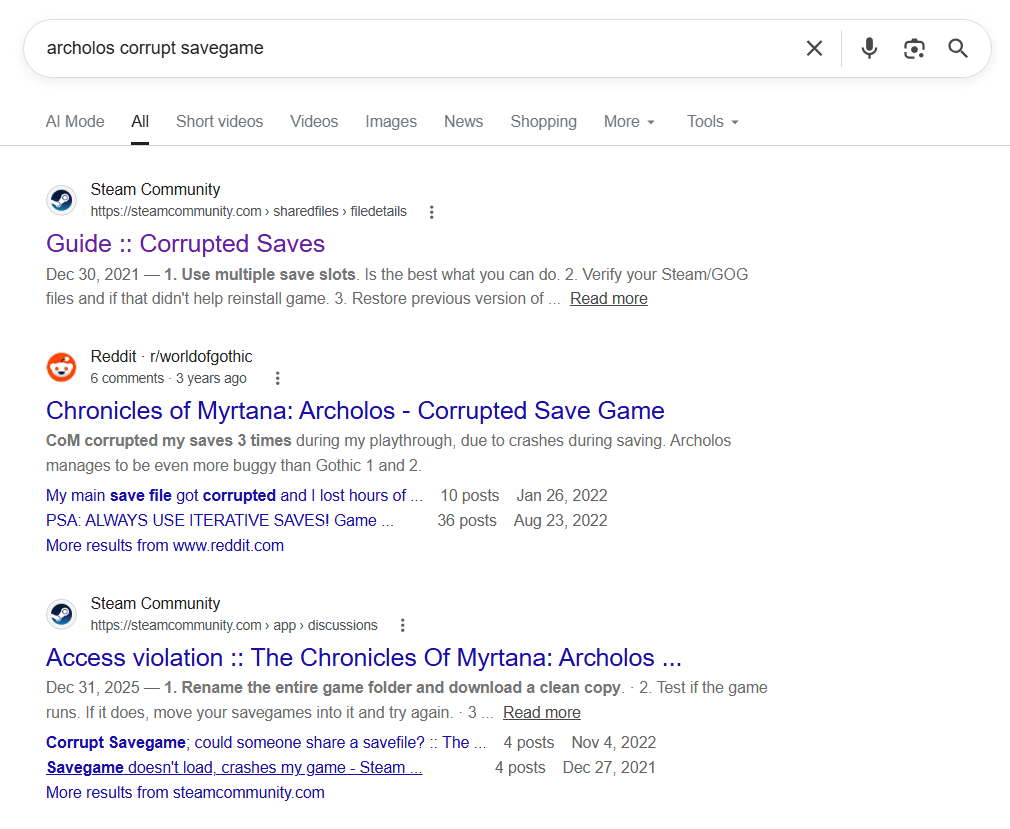Image resolution: width=1010 pixels, height=829 pixels.
Task: Open the Videos tab
Action: 314,121
